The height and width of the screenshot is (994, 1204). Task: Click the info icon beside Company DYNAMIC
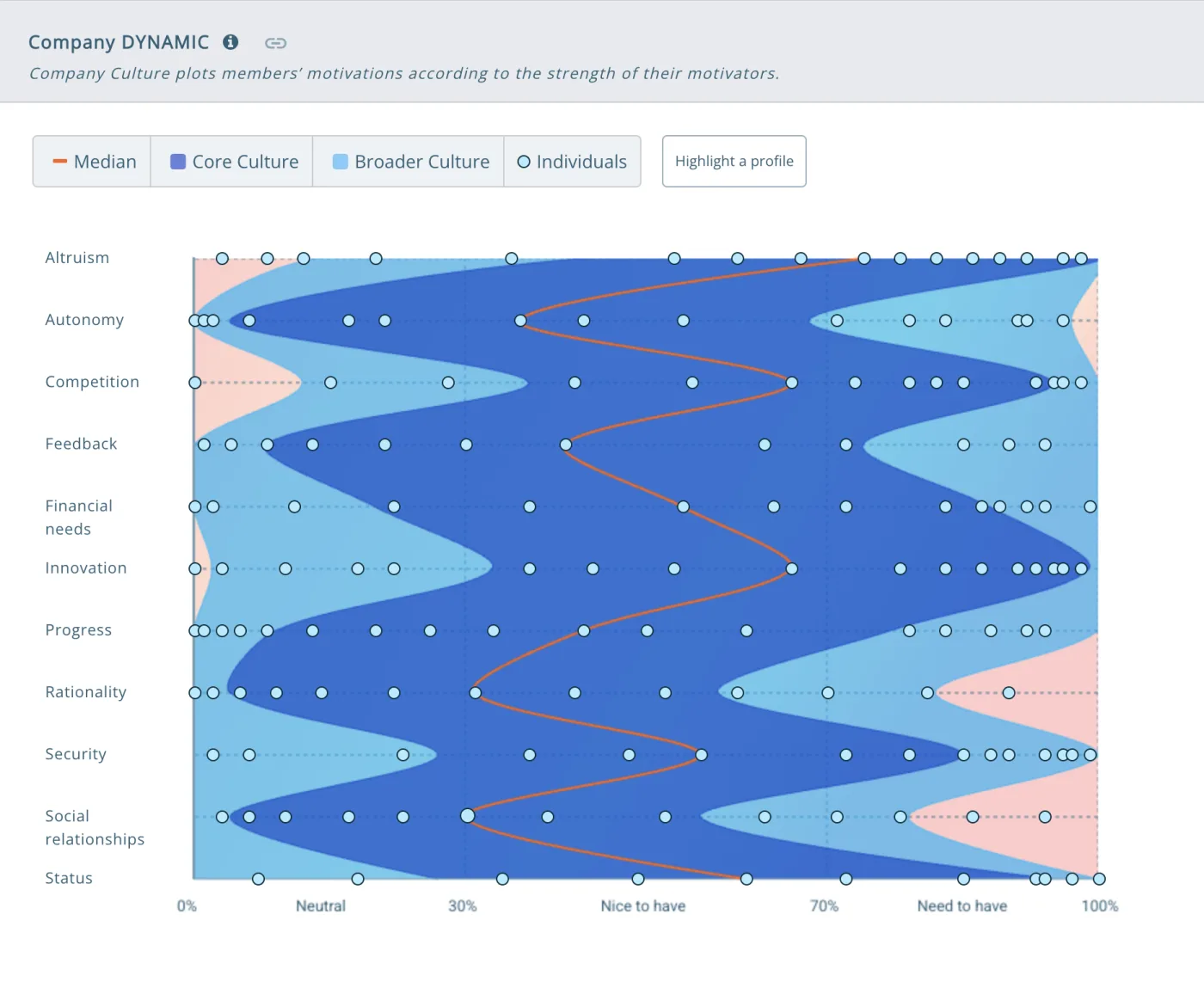point(230,42)
